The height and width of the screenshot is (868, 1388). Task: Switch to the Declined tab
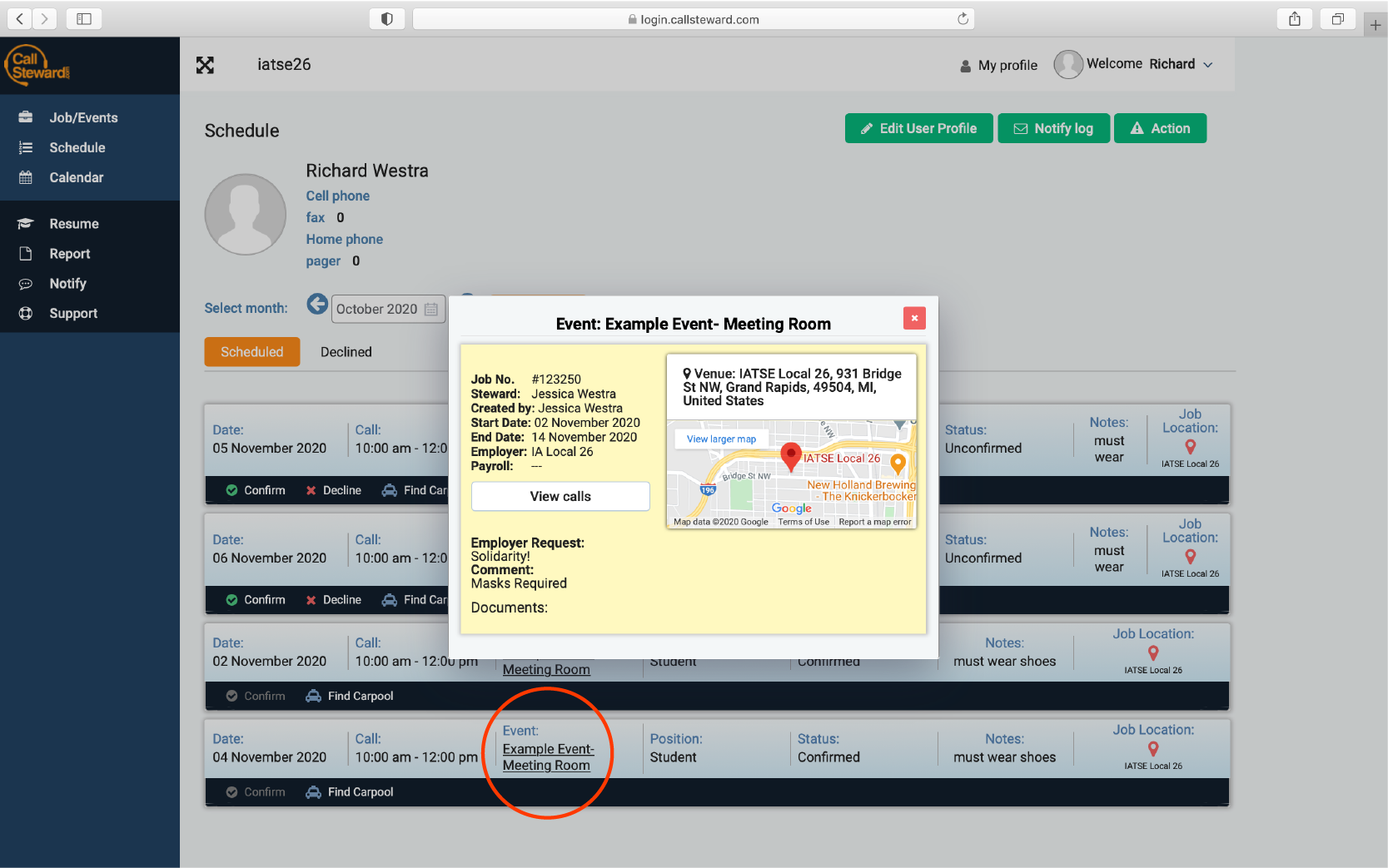pos(346,352)
